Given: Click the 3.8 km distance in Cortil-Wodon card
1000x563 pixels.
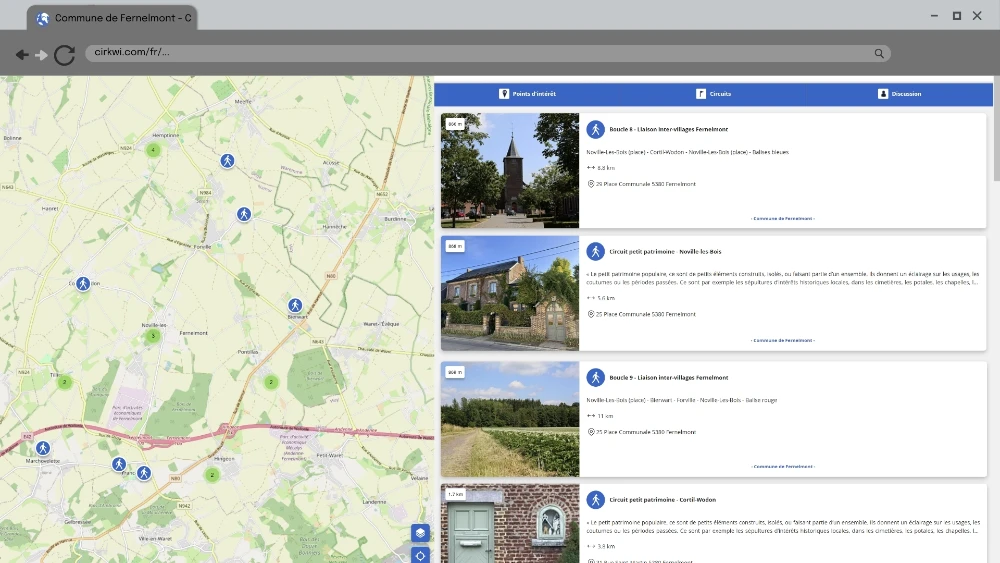Looking at the screenshot, I should pos(606,546).
